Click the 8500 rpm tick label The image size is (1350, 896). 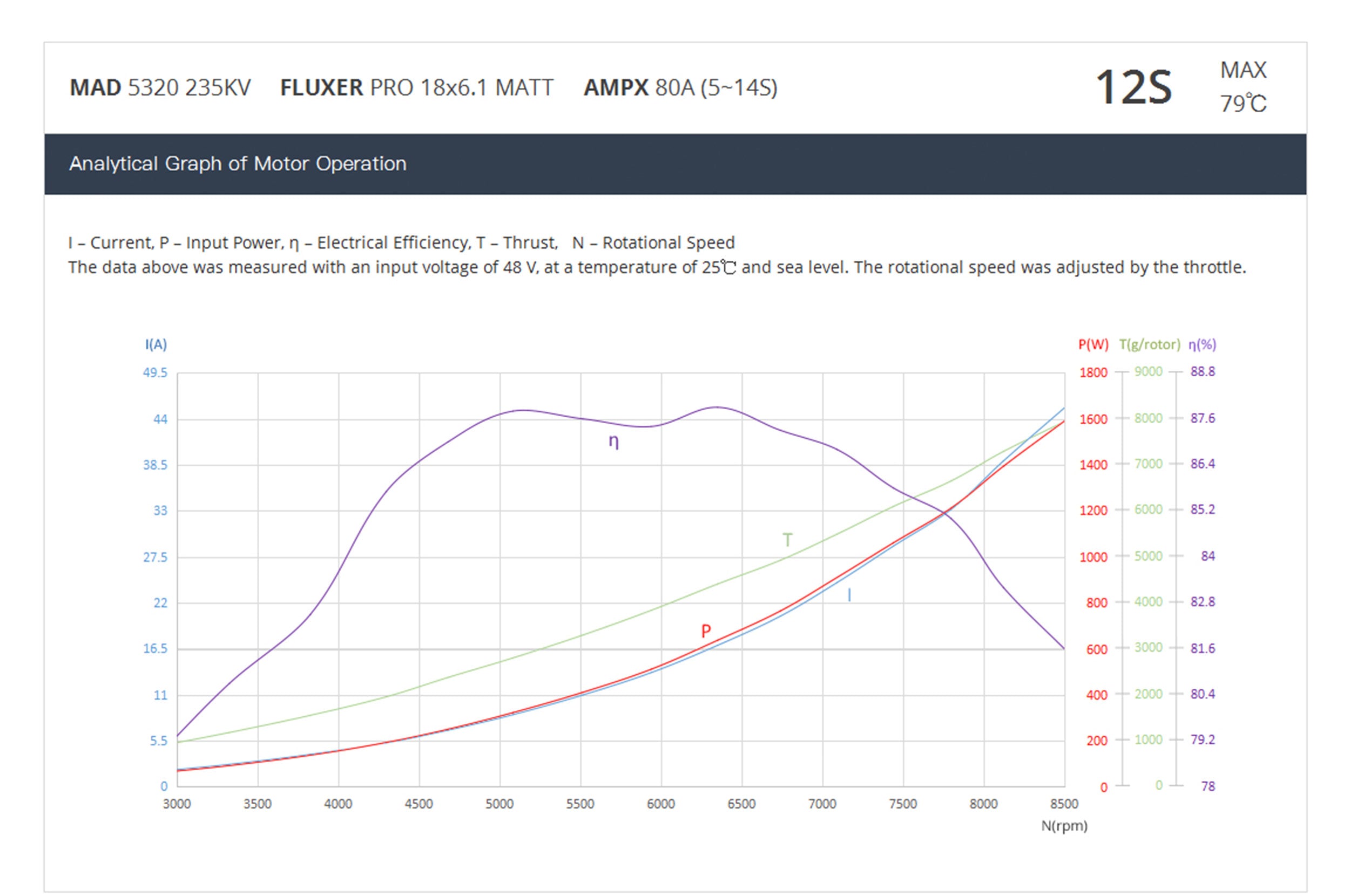tap(1064, 804)
